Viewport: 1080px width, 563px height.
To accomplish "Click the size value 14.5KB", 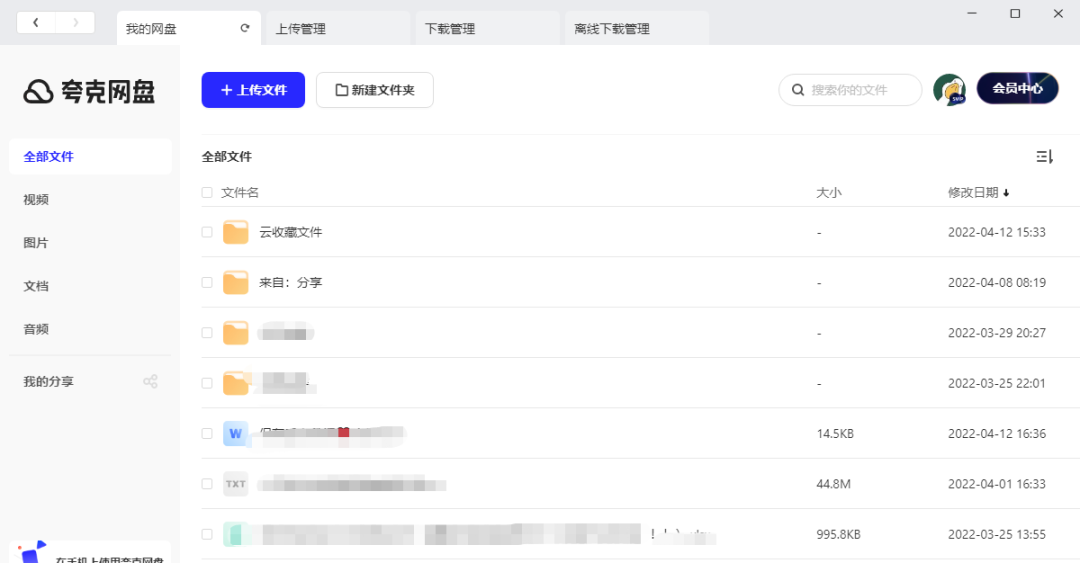I will click(x=835, y=433).
